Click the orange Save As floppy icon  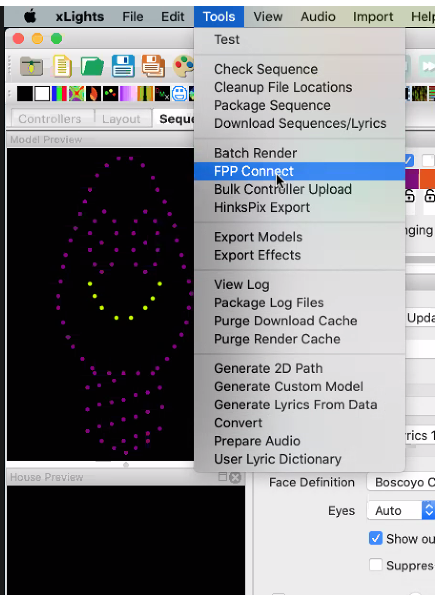153,66
